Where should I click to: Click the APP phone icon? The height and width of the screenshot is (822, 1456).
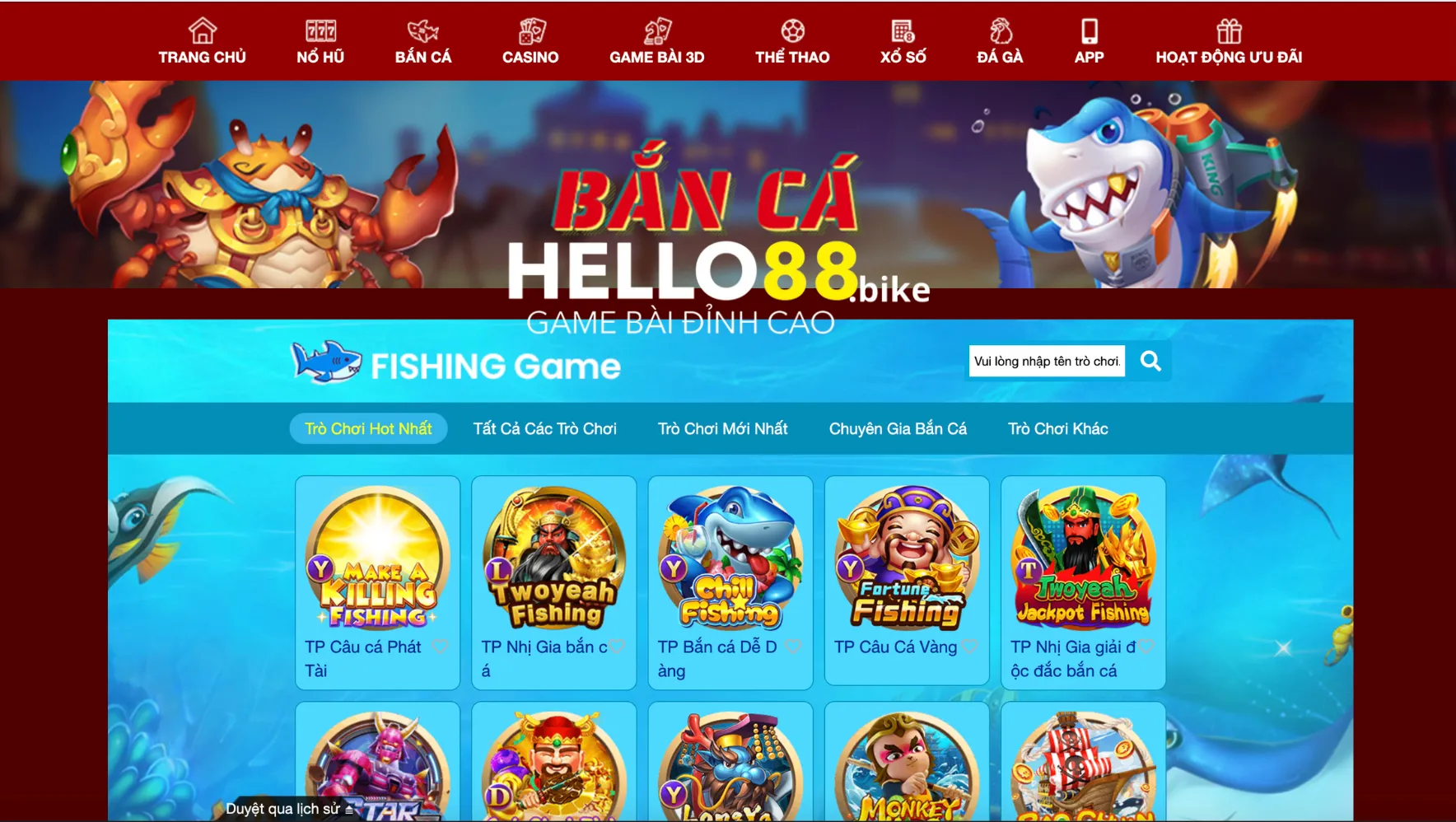click(1089, 31)
